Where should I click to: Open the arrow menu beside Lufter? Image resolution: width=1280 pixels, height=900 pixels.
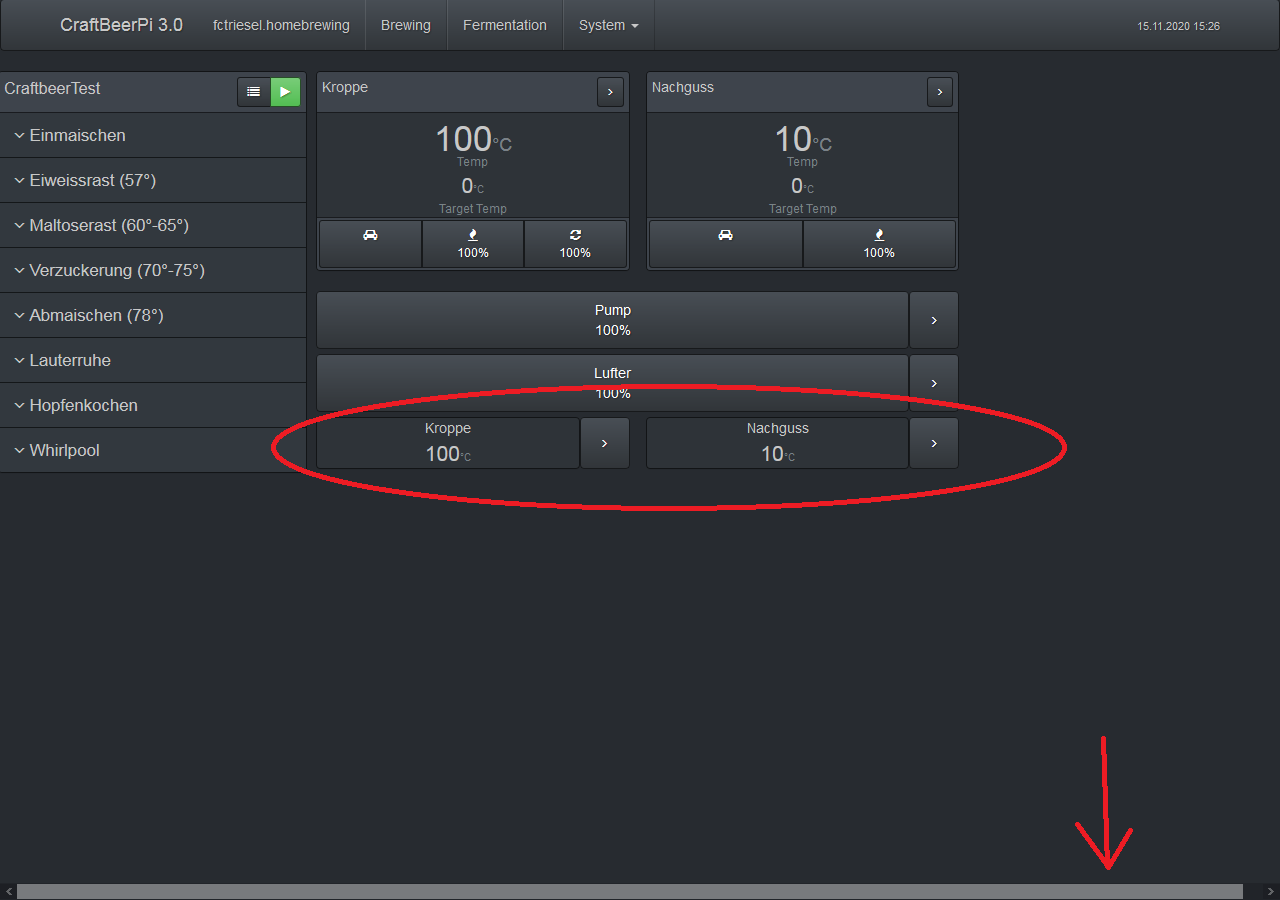[x=934, y=383]
